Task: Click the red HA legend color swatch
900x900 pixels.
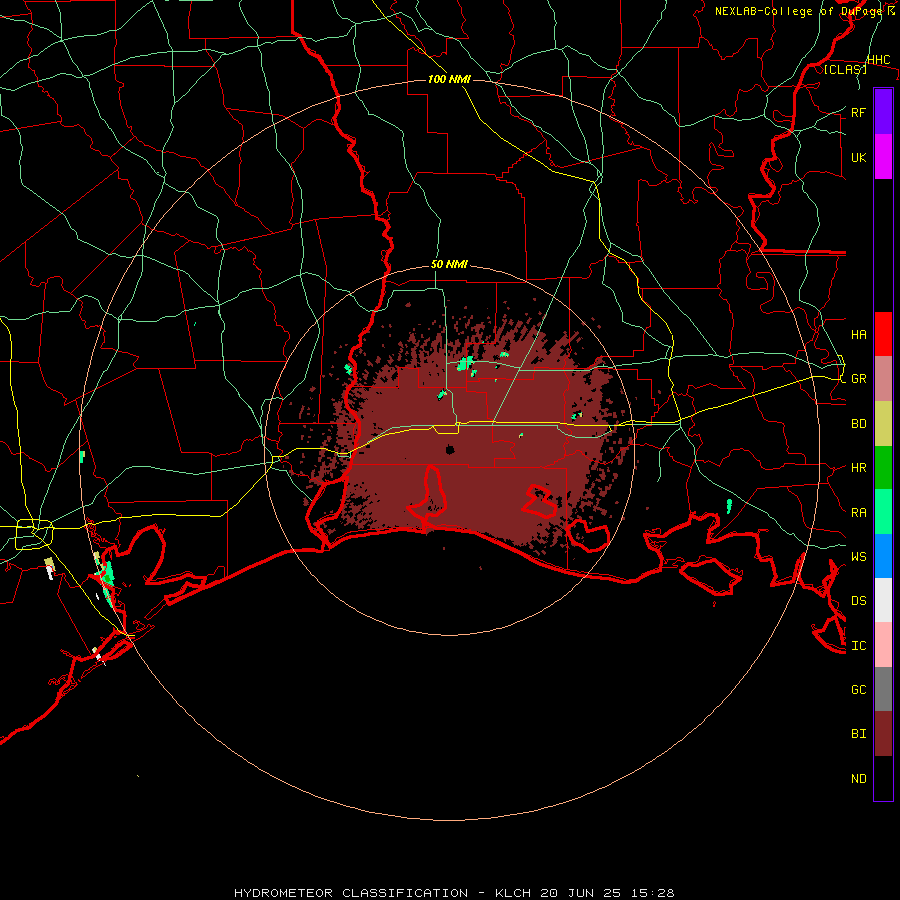Action: tap(883, 334)
